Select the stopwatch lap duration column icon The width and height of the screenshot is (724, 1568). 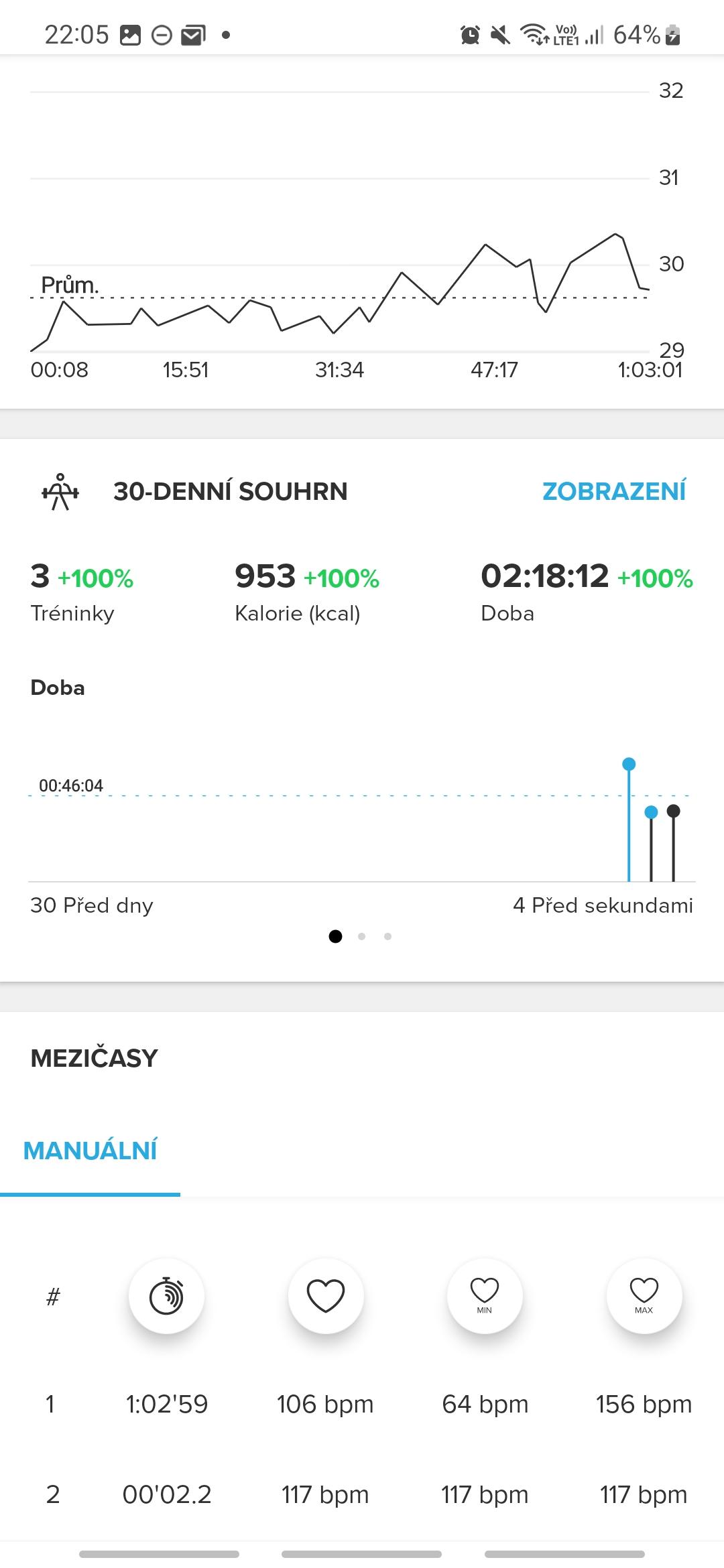(166, 1295)
